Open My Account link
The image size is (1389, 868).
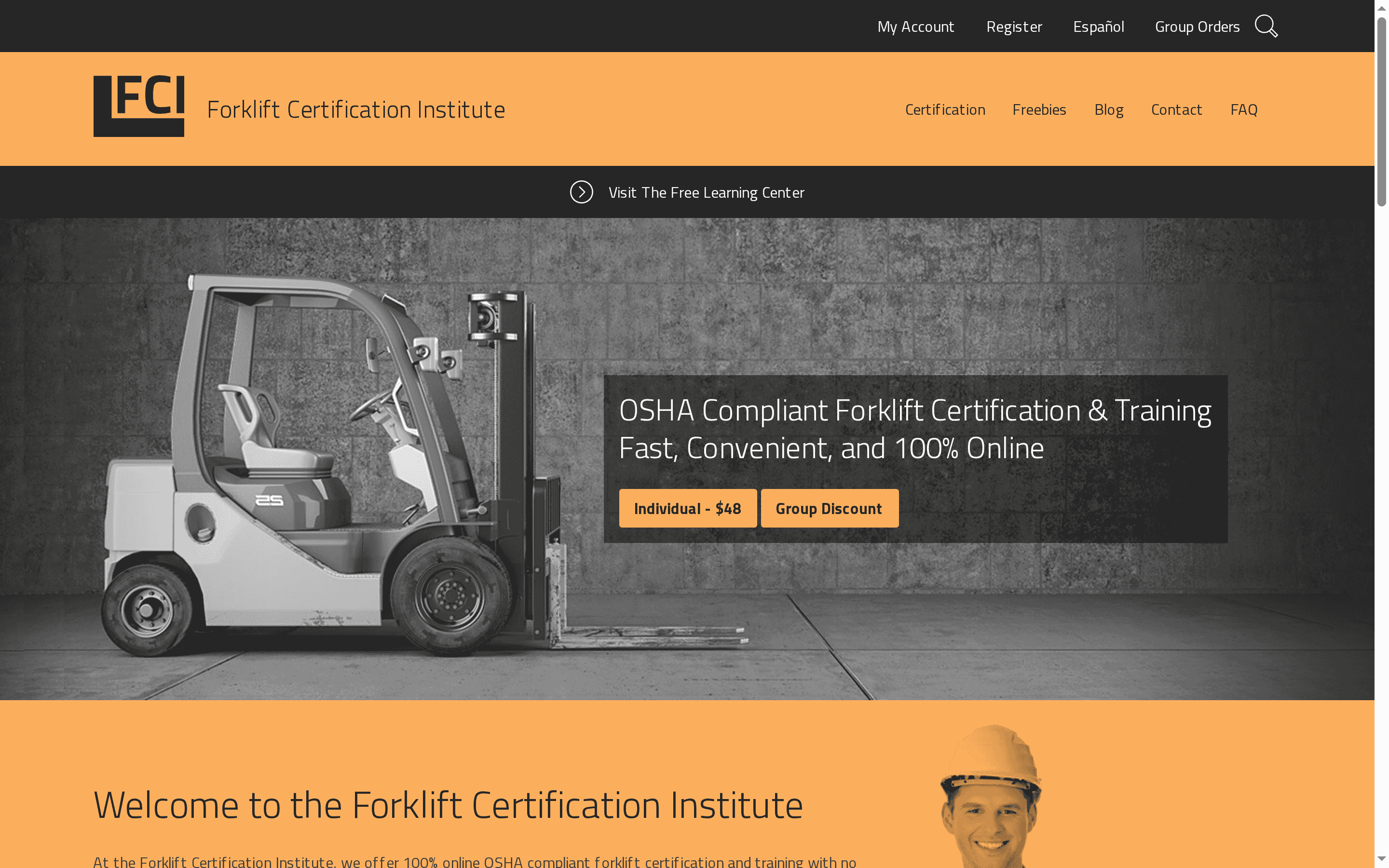click(915, 27)
